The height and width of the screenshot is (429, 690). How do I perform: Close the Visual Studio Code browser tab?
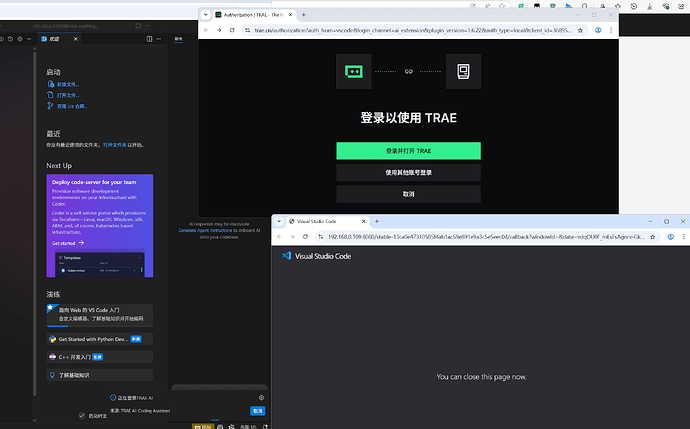363,221
